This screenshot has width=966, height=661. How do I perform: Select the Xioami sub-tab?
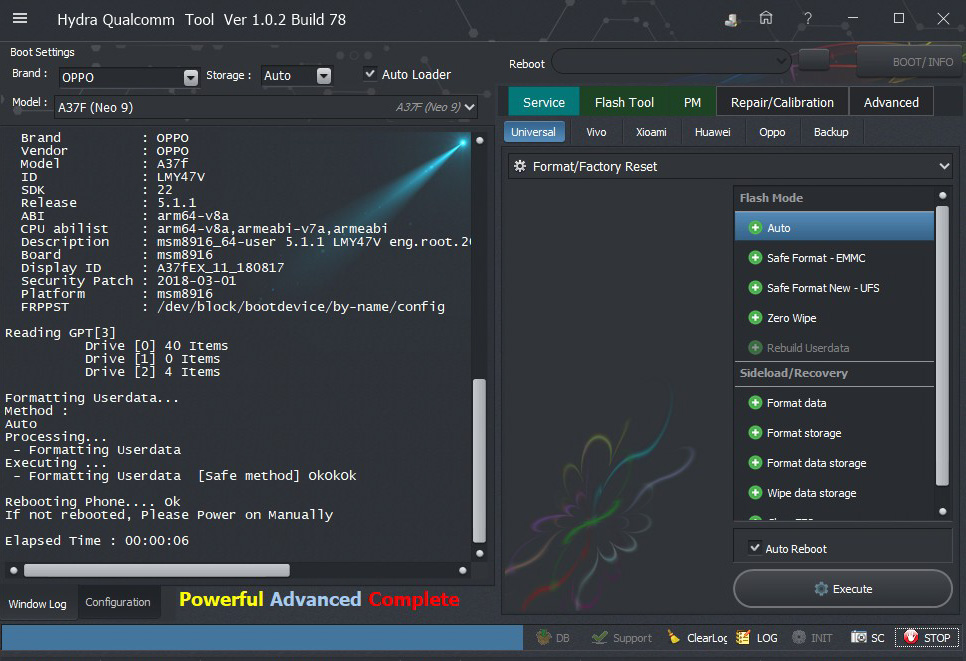pyautogui.click(x=651, y=132)
